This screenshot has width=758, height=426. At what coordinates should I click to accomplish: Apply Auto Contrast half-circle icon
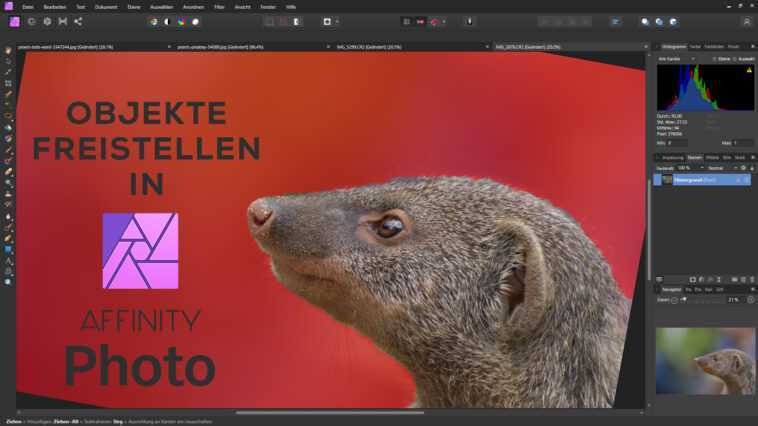click(167, 22)
